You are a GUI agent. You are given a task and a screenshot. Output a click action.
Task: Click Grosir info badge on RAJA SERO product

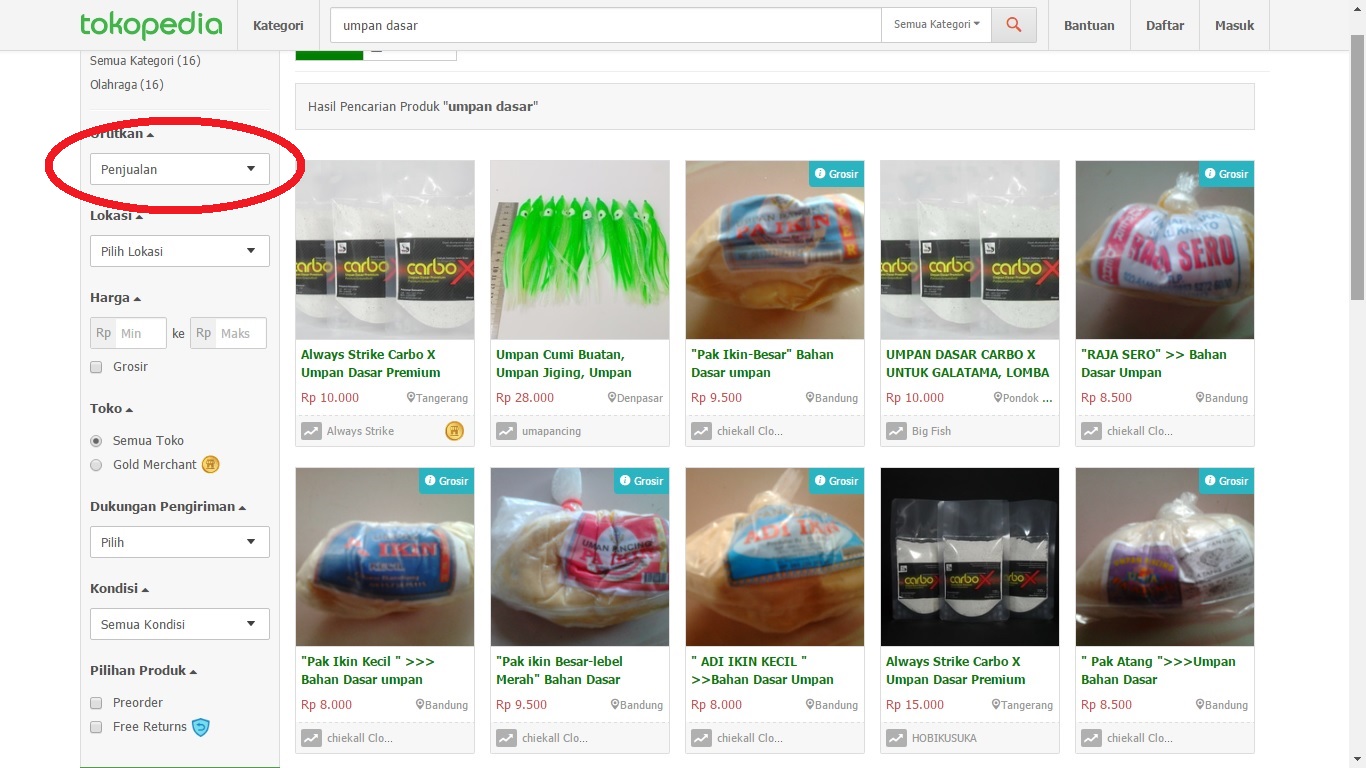pyautogui.click(x=1226, y=174)
